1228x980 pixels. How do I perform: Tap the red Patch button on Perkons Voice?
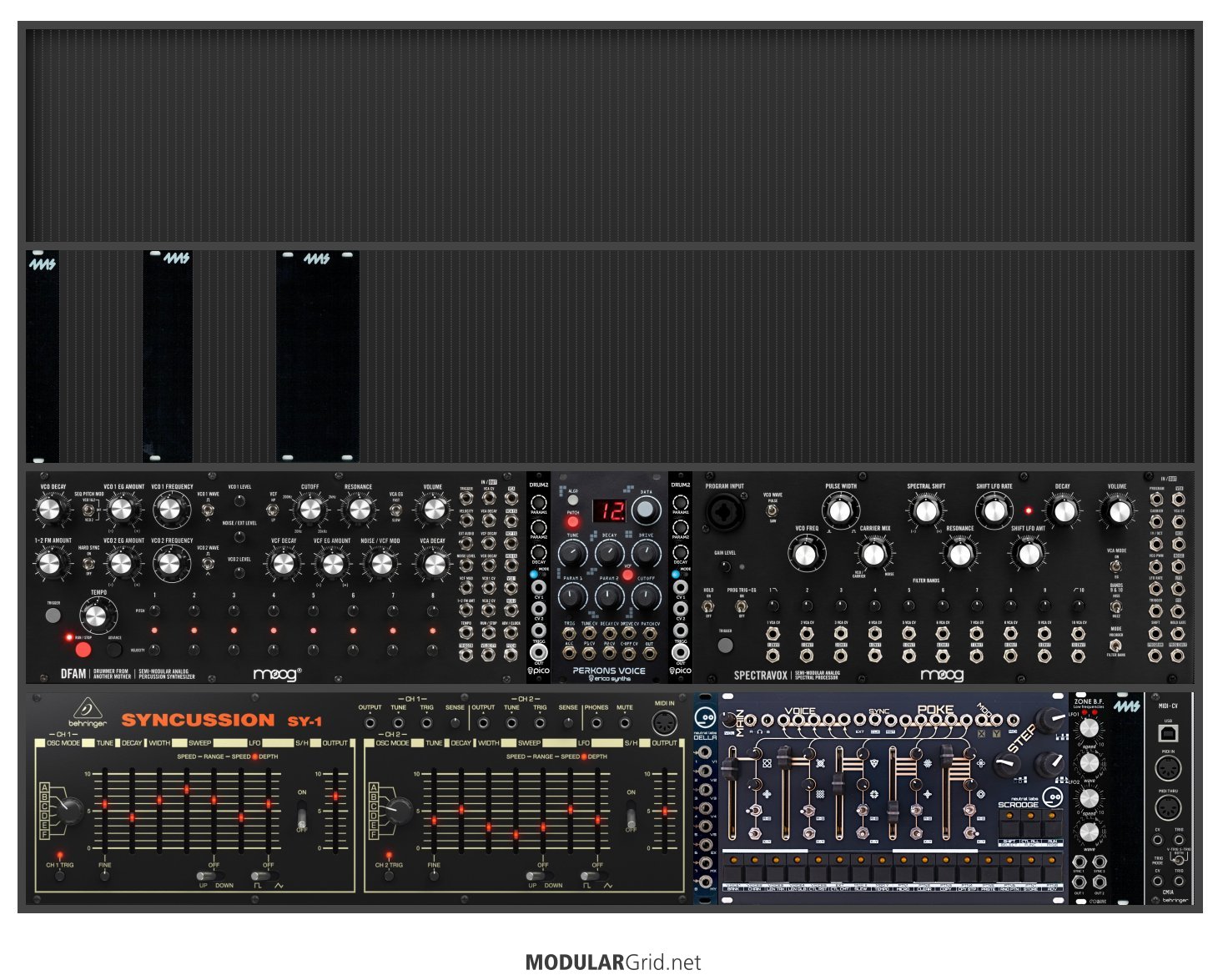[x=573, y=522]
